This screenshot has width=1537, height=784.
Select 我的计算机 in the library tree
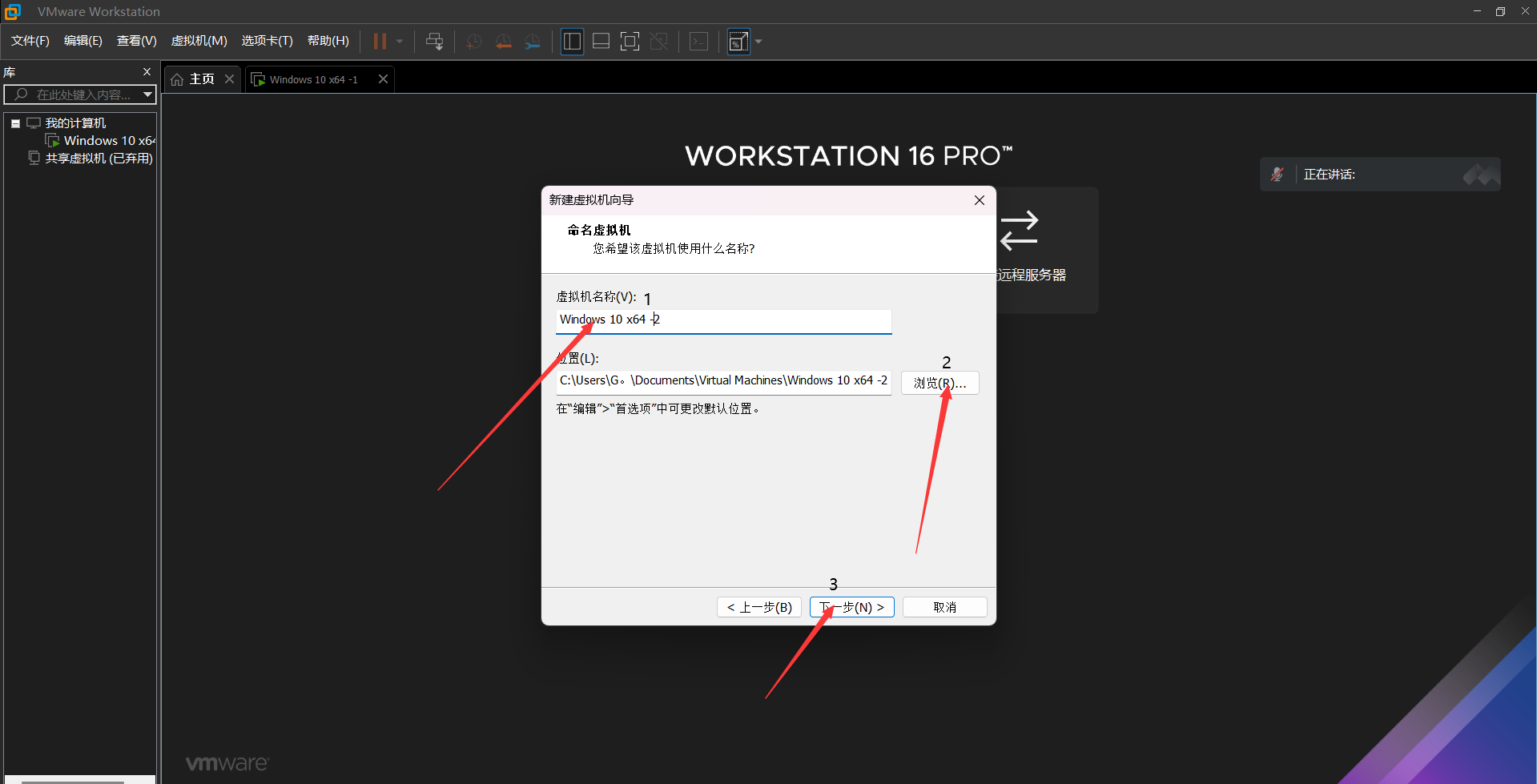tap(75, 123)
